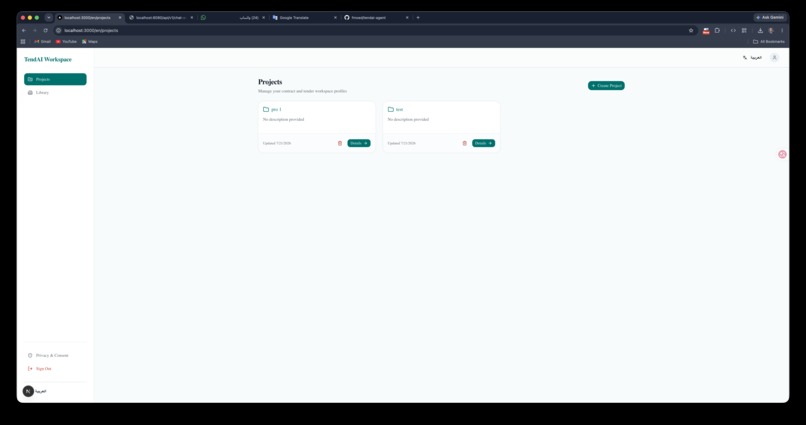The width and height of the screenshot is (806, 425).
Task: Open the Extensions puzzle icon
Action: (x=717, y=30)
